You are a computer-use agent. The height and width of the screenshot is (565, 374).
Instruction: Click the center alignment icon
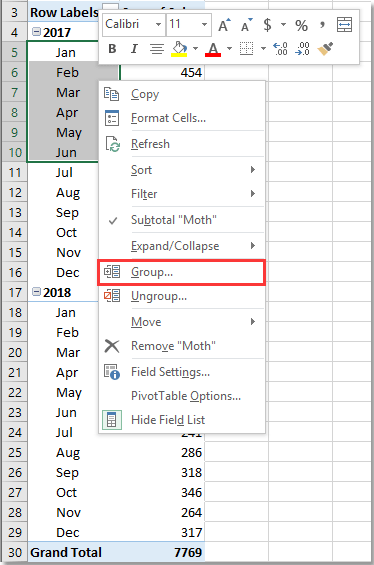[x=157, y=49]
